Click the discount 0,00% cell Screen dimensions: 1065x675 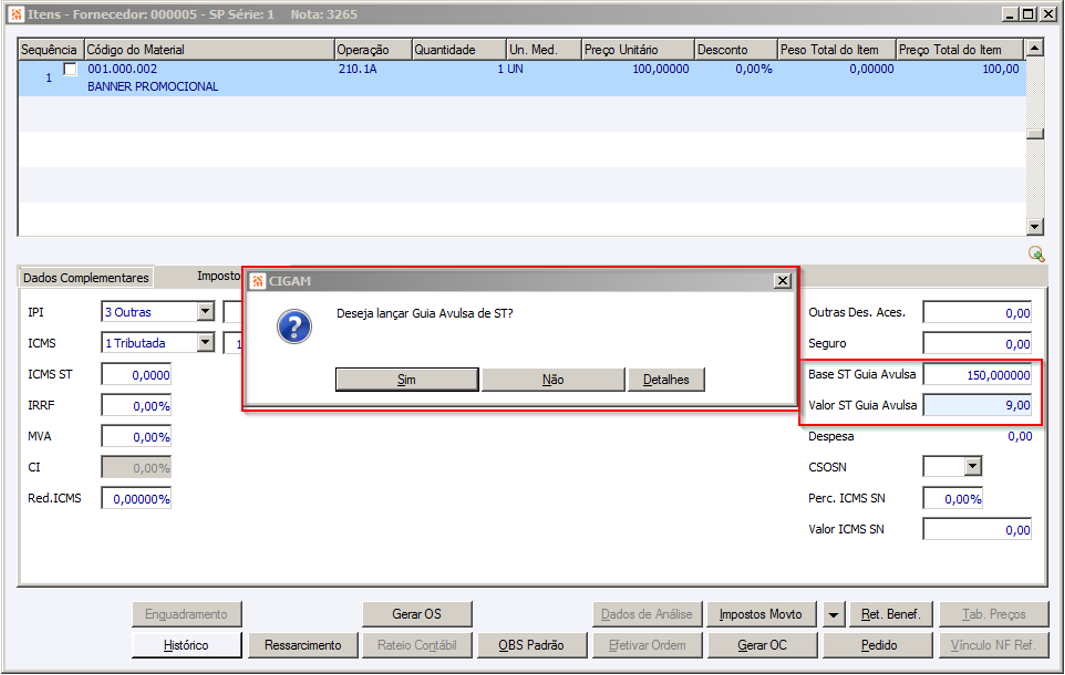[x=753, y=69]
